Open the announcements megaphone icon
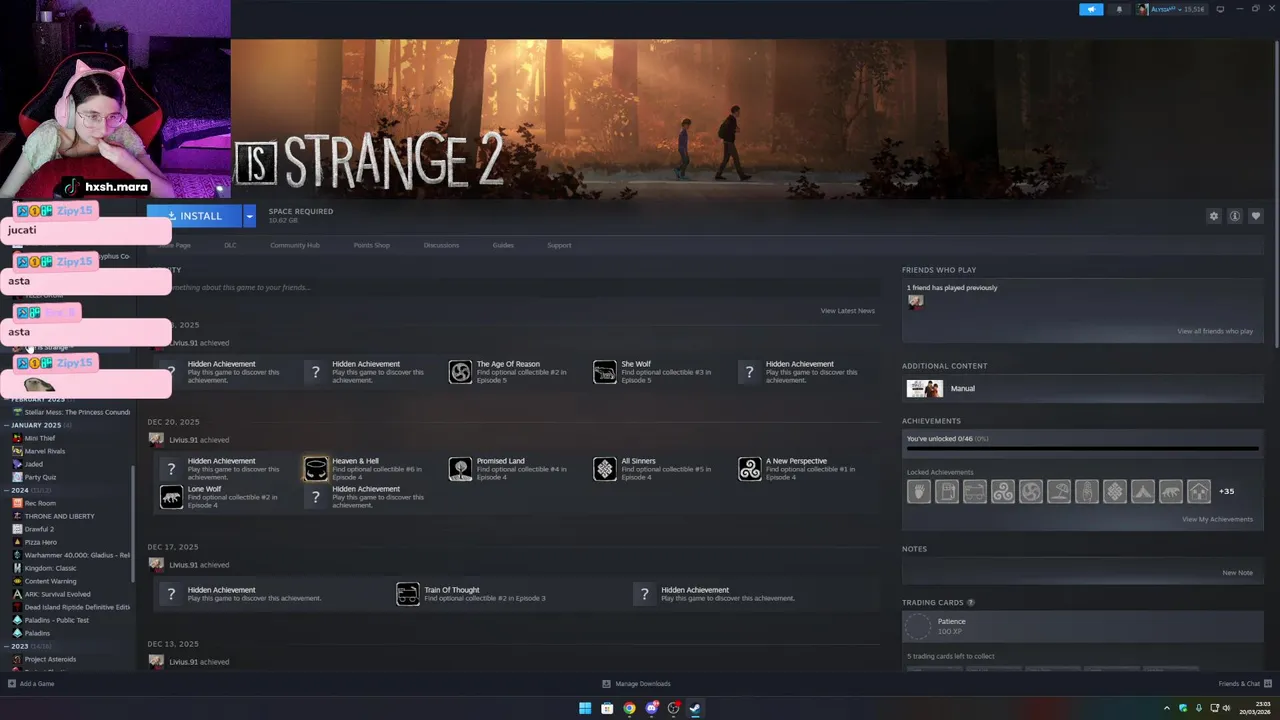 (x=1091, y=9)
